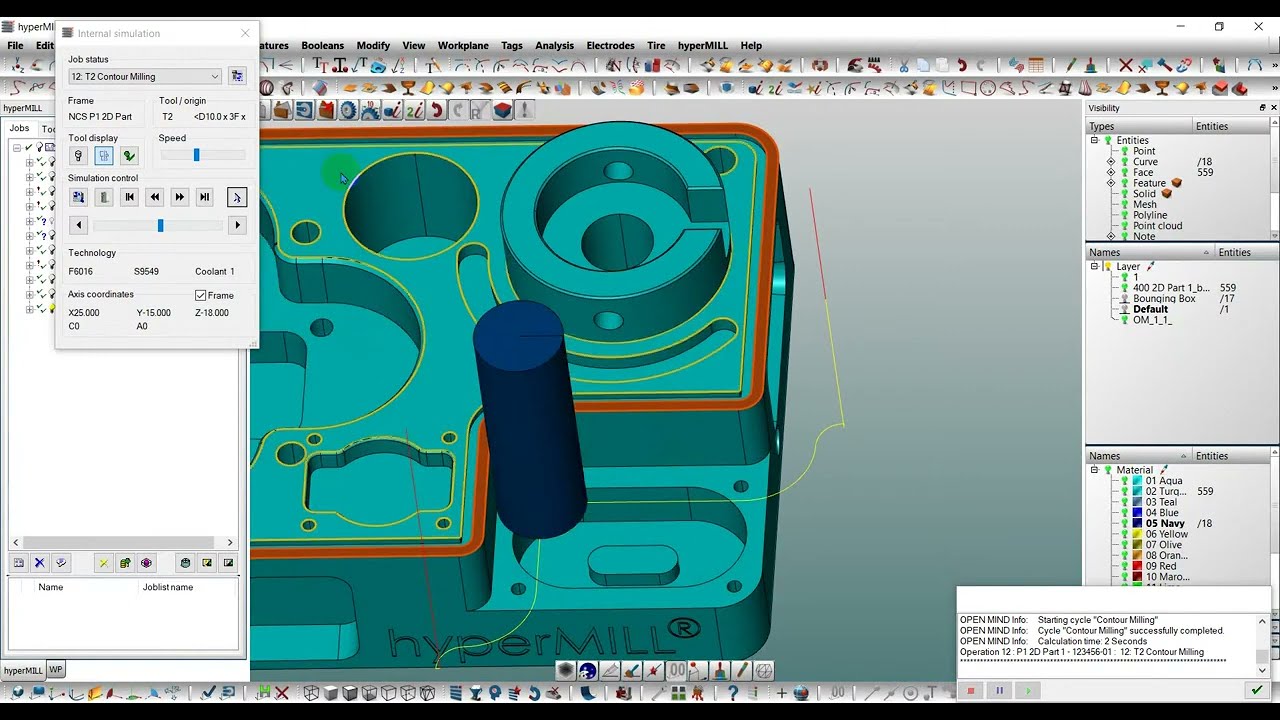Screen dimensions: 1280x720
Task: Click the wireframe cube view icon on bottom toolbar
Action: pos(311,692)
